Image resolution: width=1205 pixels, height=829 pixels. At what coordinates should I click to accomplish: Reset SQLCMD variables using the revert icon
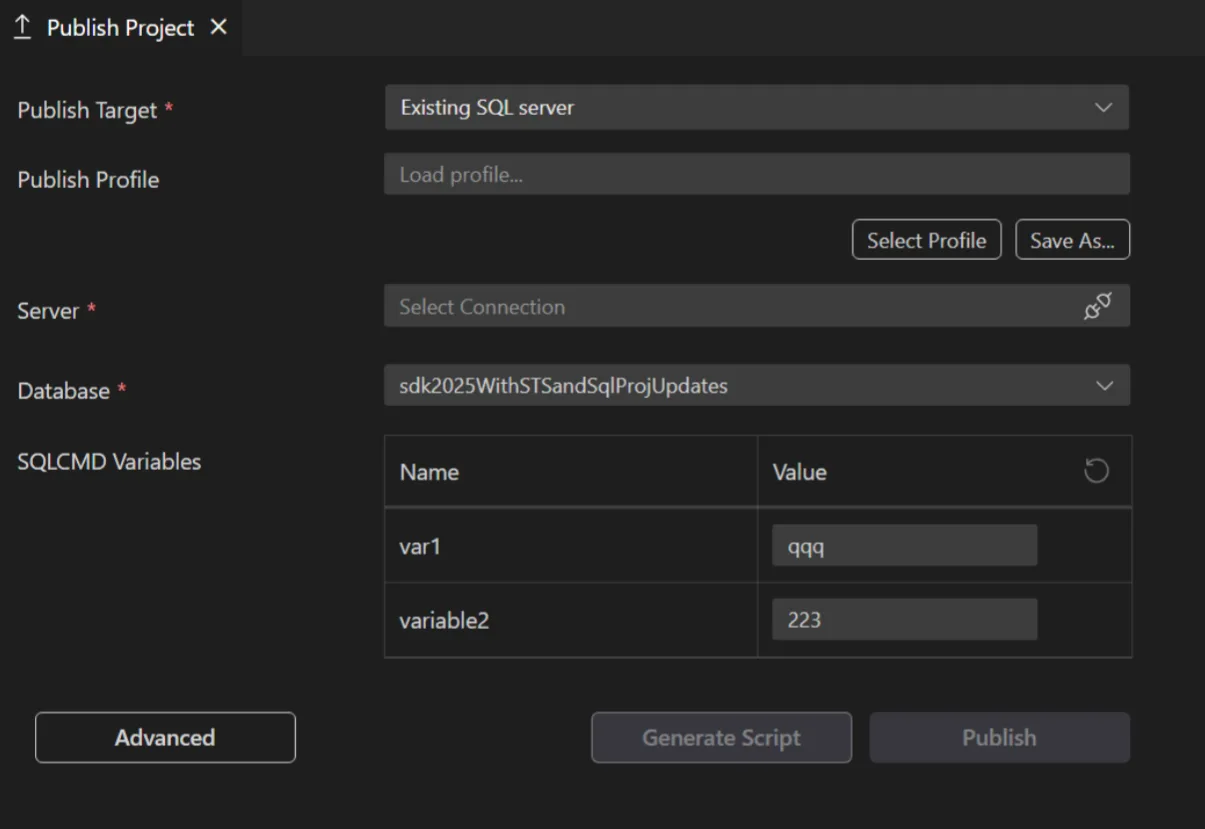tap(1096, 470)
